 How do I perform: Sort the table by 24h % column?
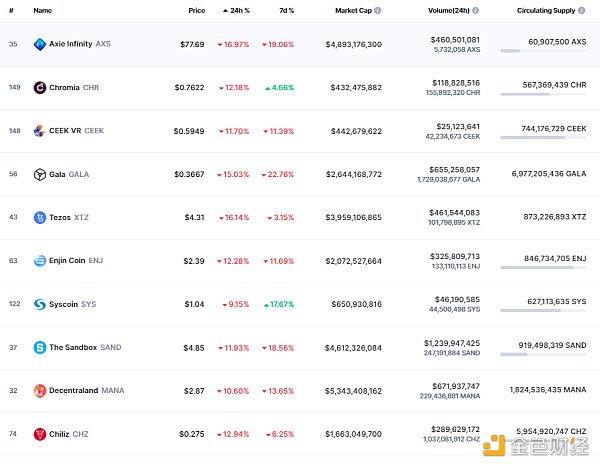click(x=236, y=11)
